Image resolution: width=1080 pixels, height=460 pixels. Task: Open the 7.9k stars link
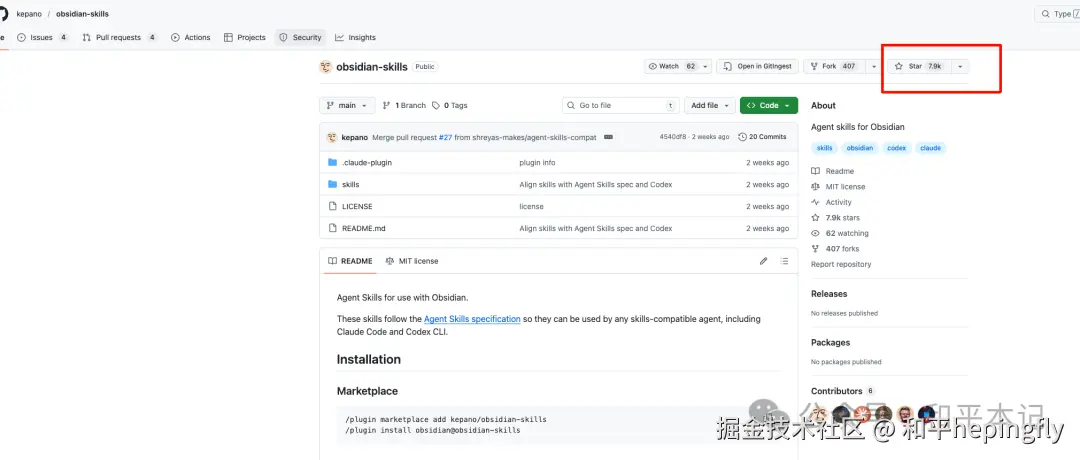tap(835, 218)
